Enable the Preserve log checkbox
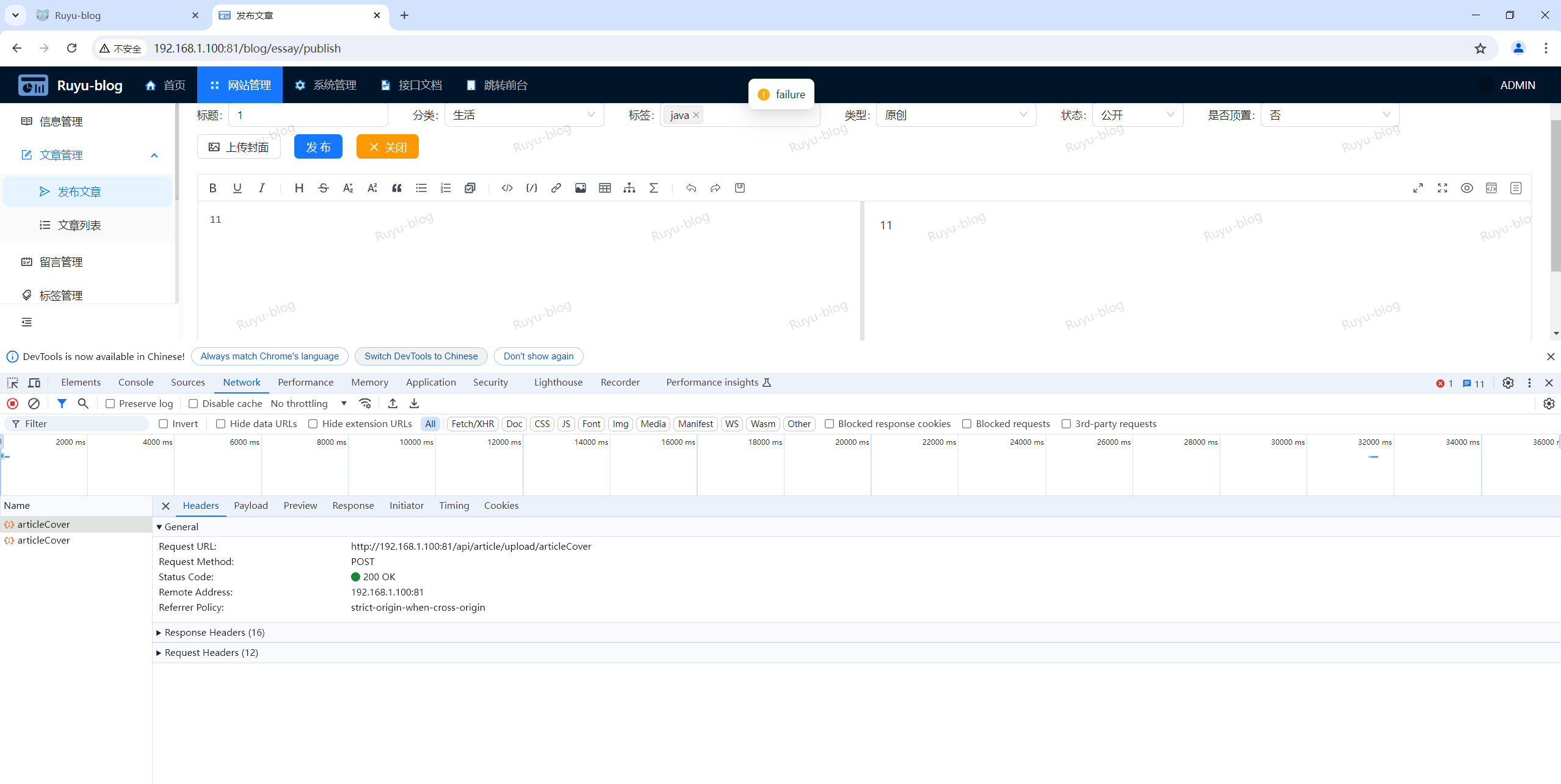Screen dimensions: 1561x784 110,403
